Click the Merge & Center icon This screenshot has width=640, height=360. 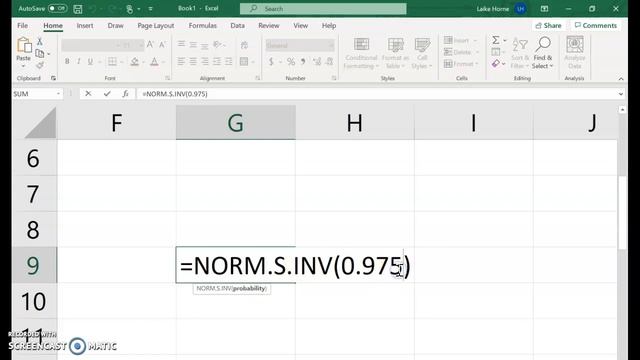coord(244,62)
